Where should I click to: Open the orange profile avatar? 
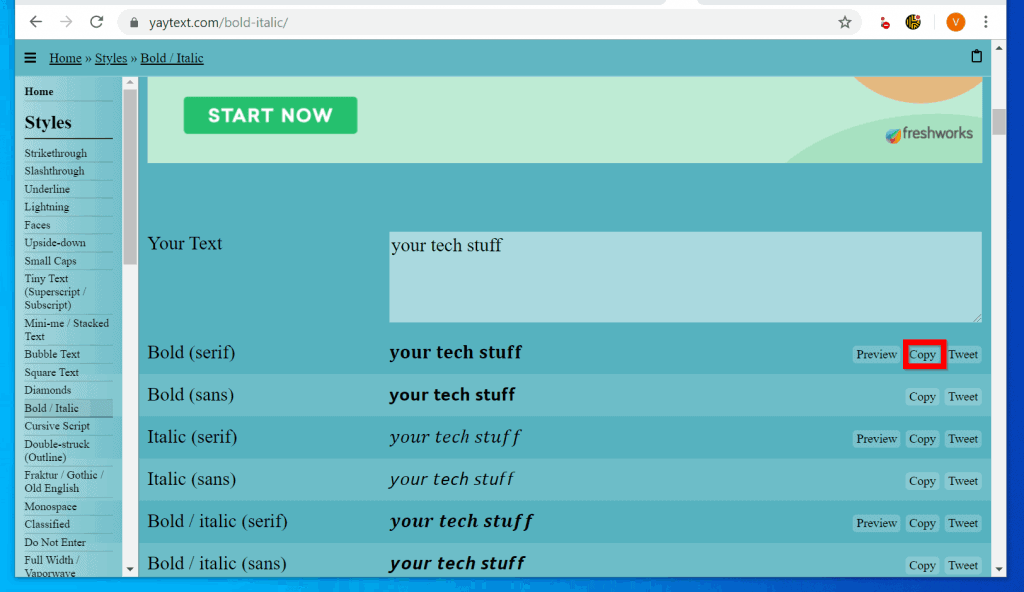[x=955, y=22]
